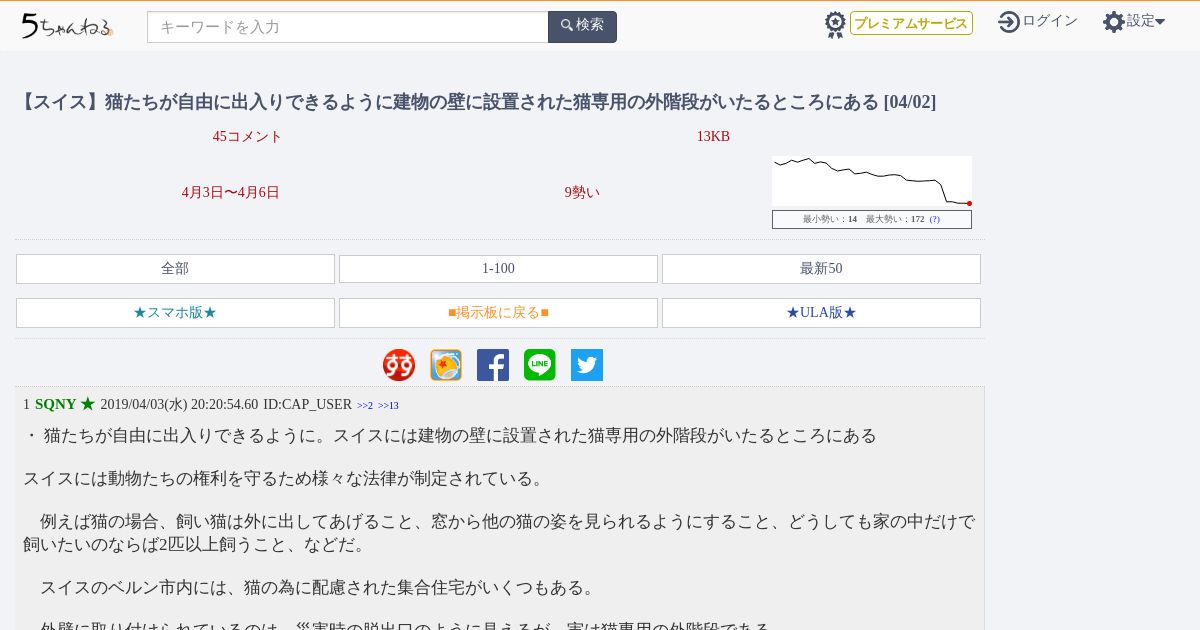Viewport: 1200px width, 630px height.
Task: Click the 9勢い momentum text
Action: (582, 193)
